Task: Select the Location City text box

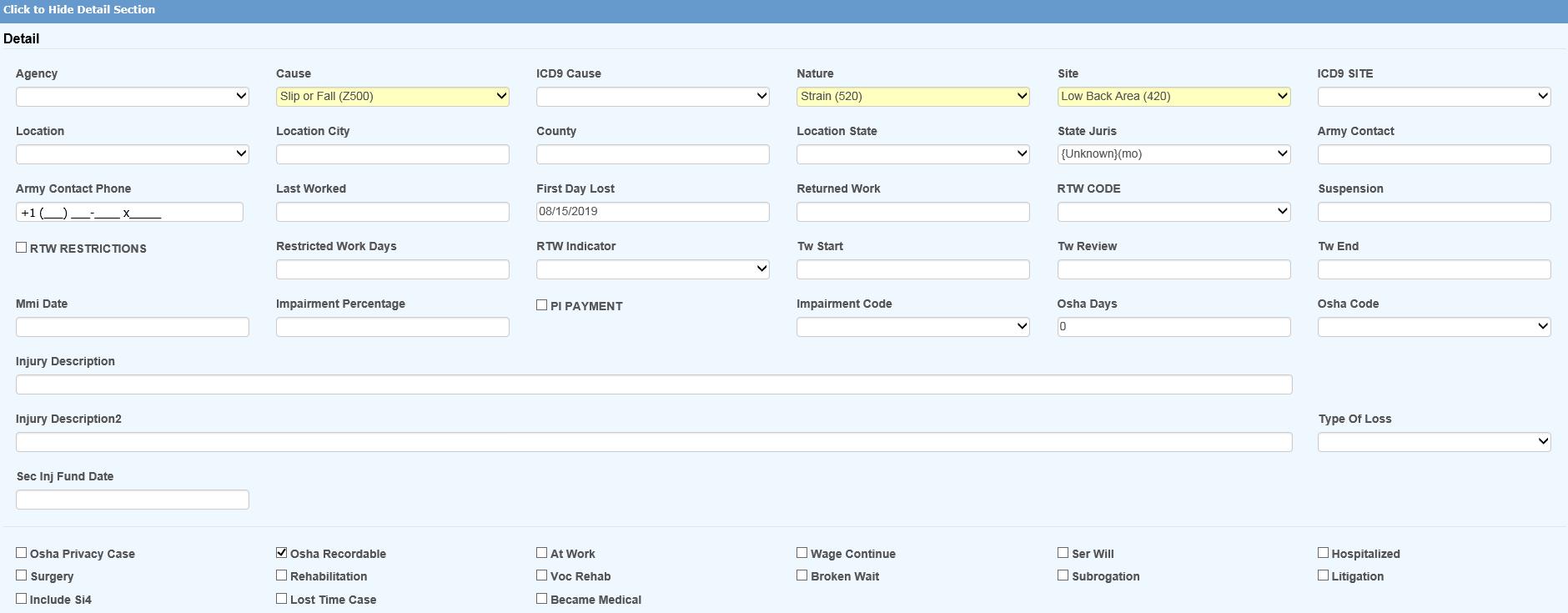Action: [x=392, y=154]
